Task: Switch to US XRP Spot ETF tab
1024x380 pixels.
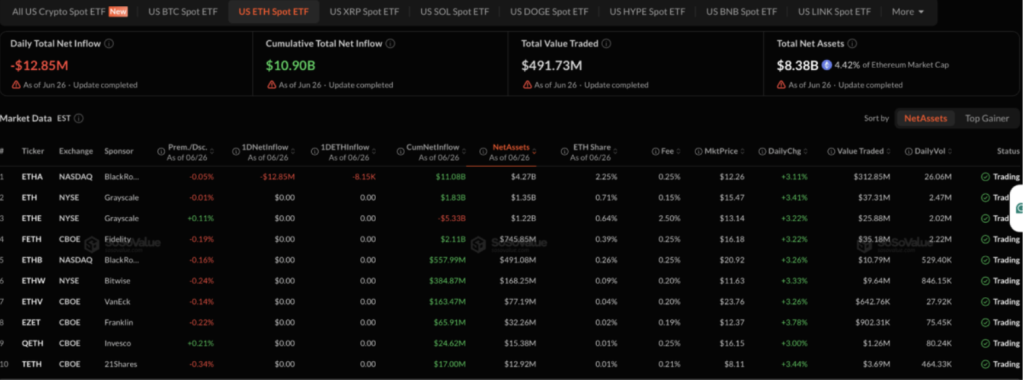Action: click(364, 12)
